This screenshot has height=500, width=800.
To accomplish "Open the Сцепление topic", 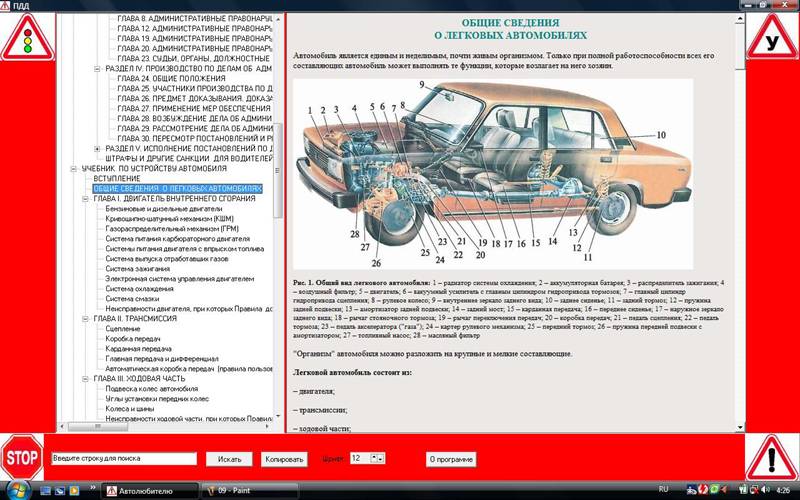I will point(122,329).
